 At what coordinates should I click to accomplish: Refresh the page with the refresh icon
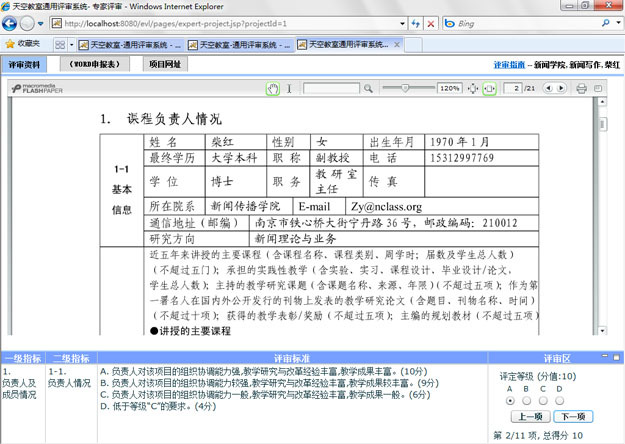click(x=416, y=24)
